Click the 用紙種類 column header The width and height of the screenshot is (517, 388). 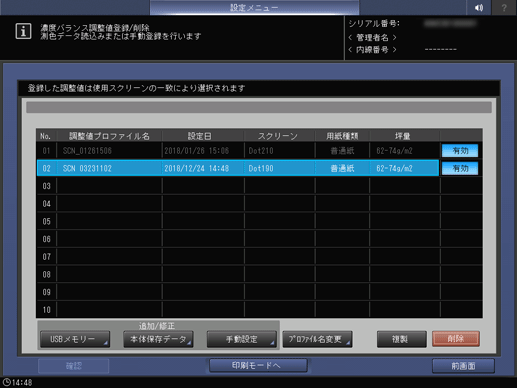point(342,136)
